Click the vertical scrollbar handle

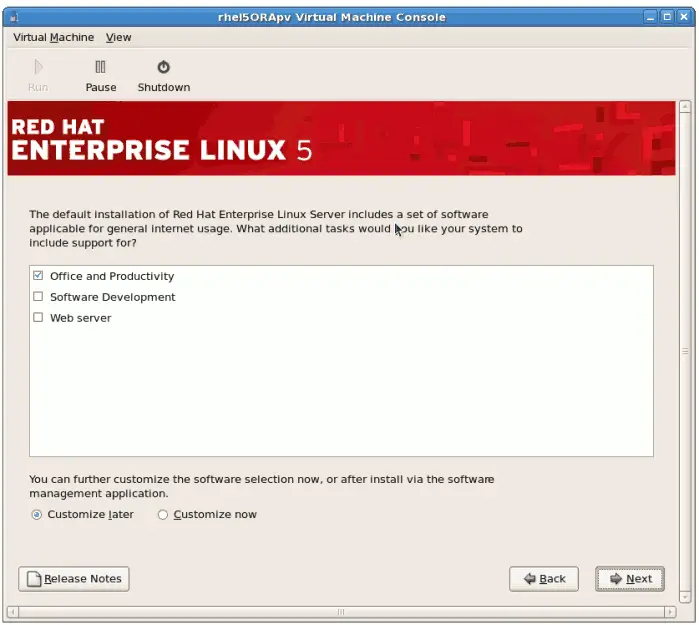[685, 350]
